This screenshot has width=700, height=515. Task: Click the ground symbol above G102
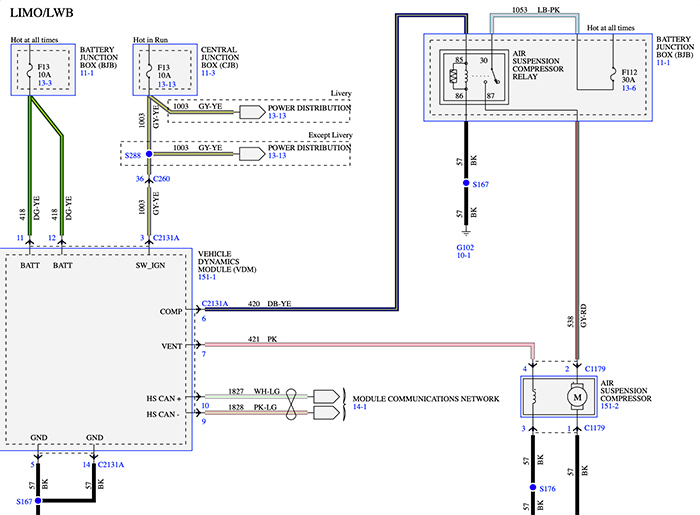click(466, 232)
